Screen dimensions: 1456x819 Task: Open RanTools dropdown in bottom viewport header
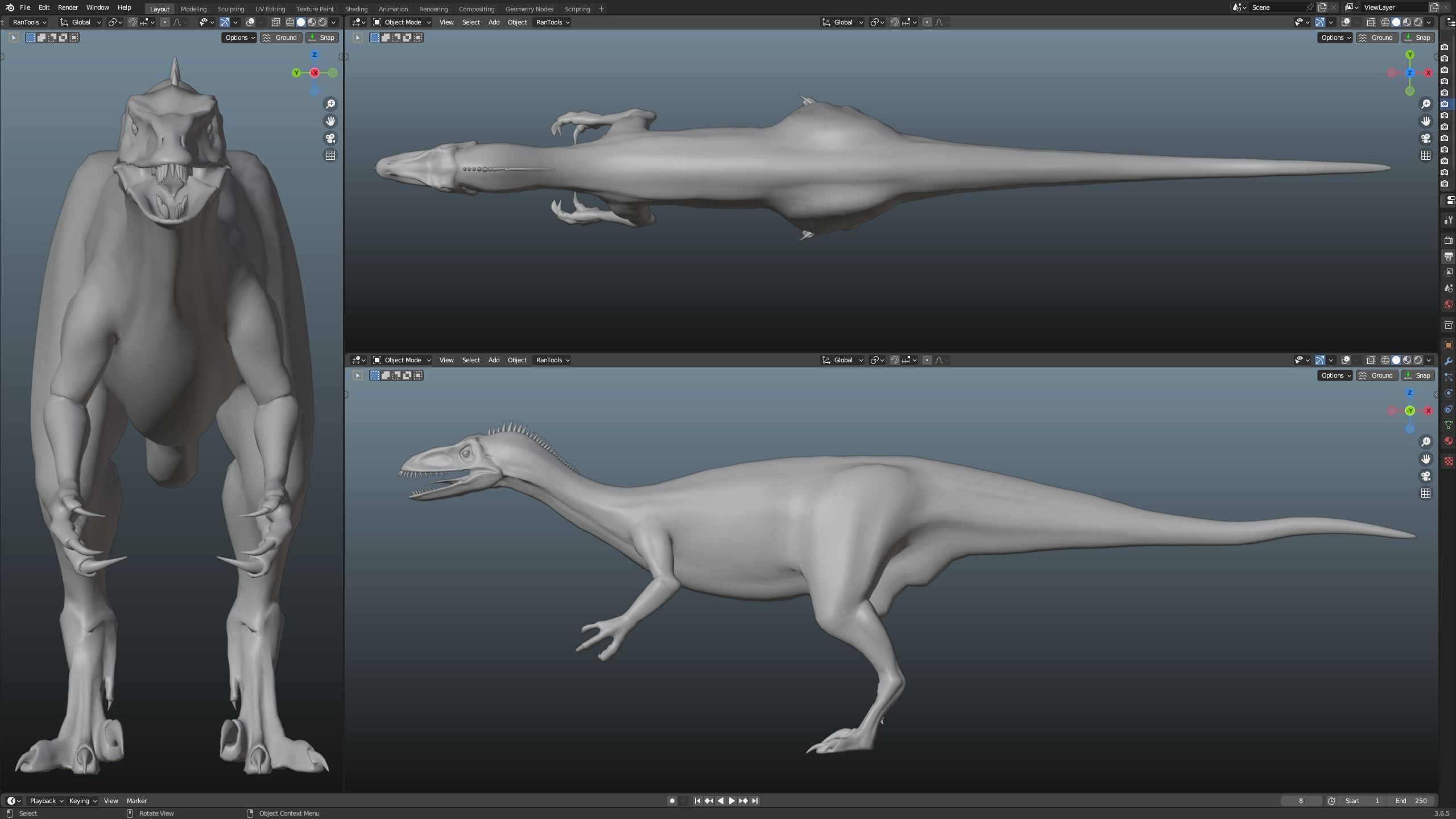tap(552, 360)
